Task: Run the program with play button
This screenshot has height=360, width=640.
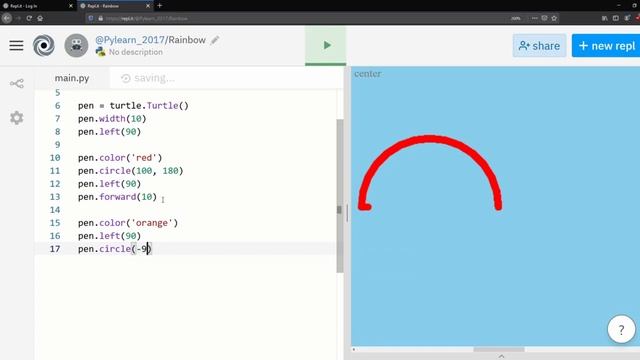Action: [x=326, y=45]
